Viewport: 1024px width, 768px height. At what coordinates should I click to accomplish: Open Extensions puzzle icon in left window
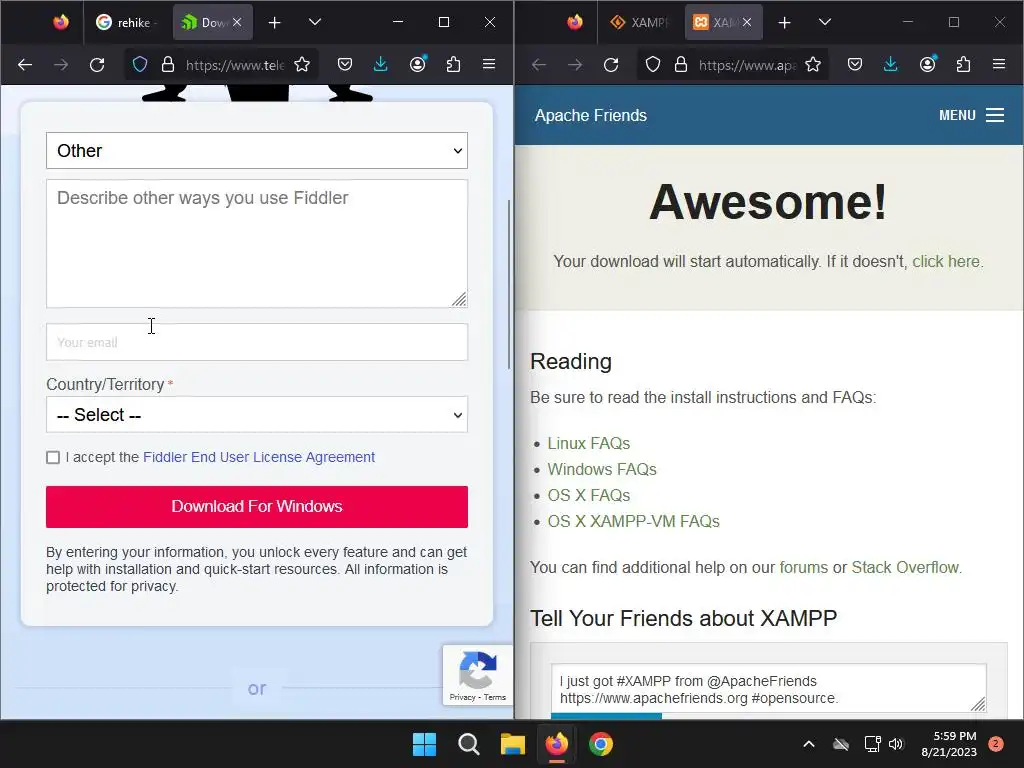[453, 65]
